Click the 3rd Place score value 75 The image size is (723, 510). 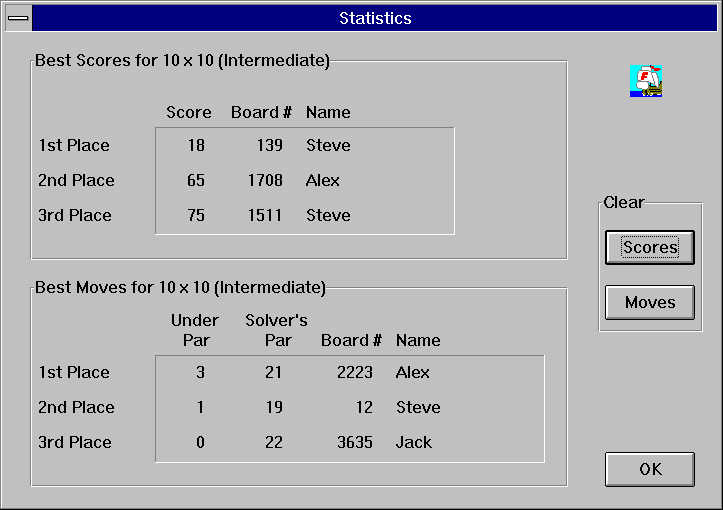195,216
